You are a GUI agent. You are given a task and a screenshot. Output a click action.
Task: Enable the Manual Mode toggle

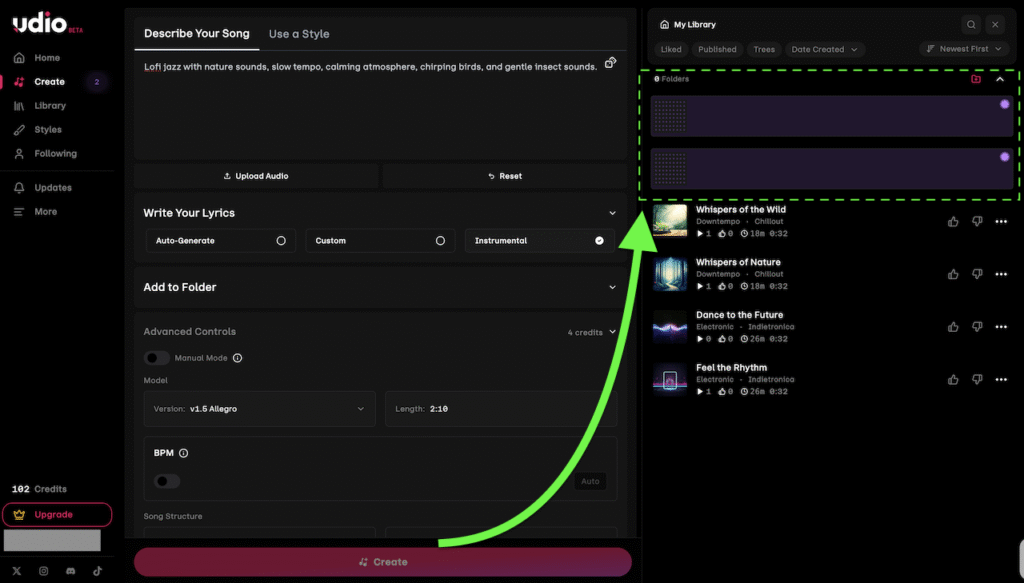[x=157, y=358]
